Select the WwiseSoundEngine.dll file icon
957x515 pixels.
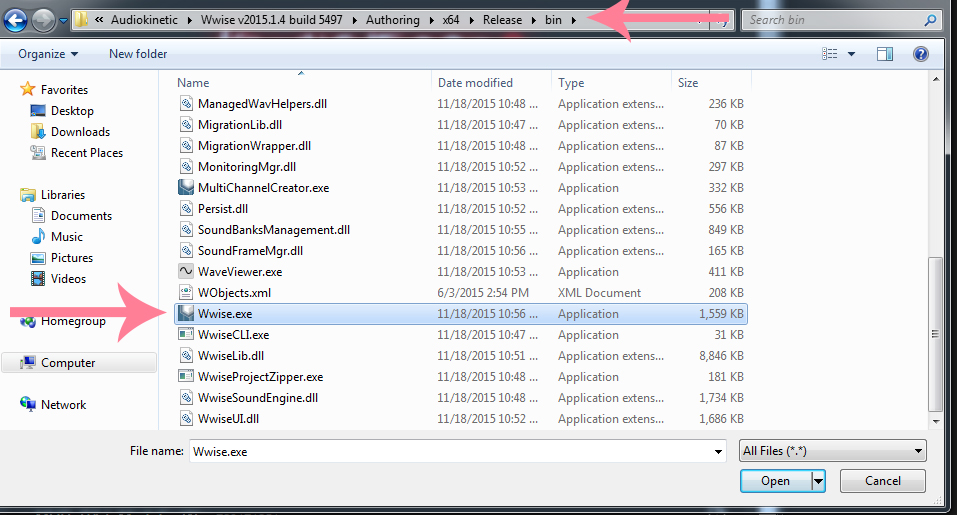(x=186, y=397)
